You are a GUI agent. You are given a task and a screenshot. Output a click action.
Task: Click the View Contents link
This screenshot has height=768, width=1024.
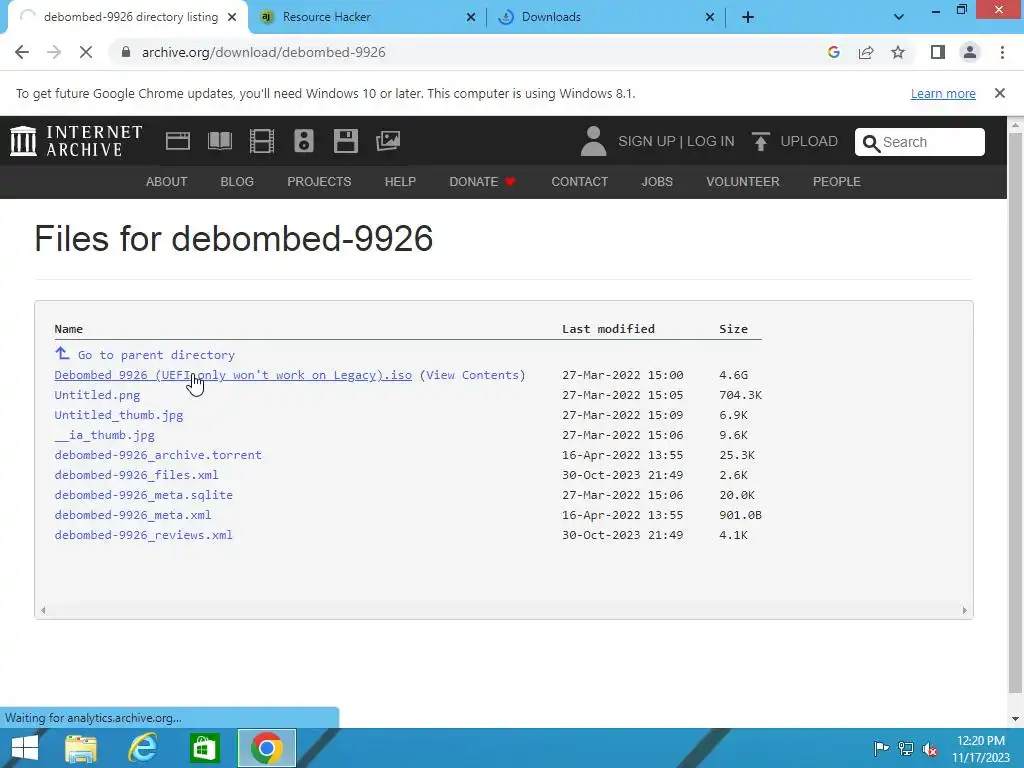point(475,375)
